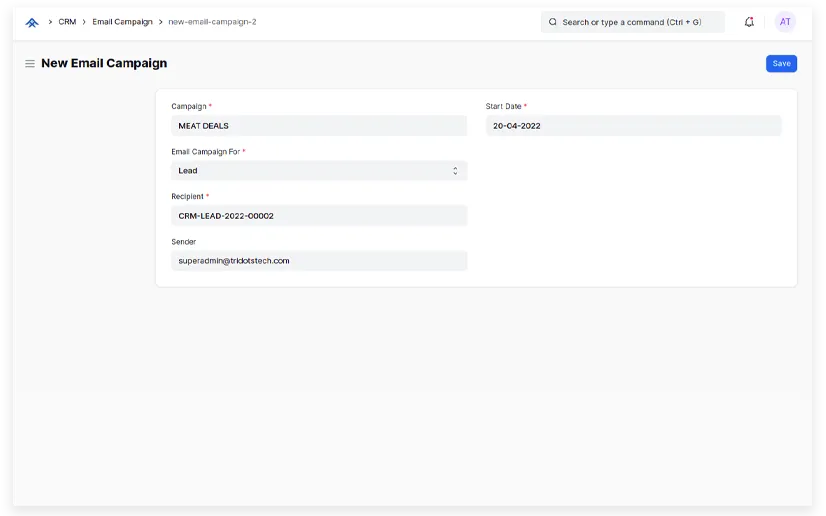826x516 pixels.
Task: Focus the search or command box
Action: pyautogui.click(x=640, y=22)
